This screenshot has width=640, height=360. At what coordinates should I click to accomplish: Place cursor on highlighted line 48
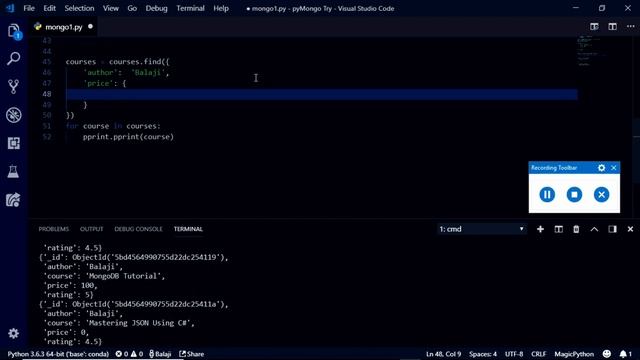tap(322, 94)
